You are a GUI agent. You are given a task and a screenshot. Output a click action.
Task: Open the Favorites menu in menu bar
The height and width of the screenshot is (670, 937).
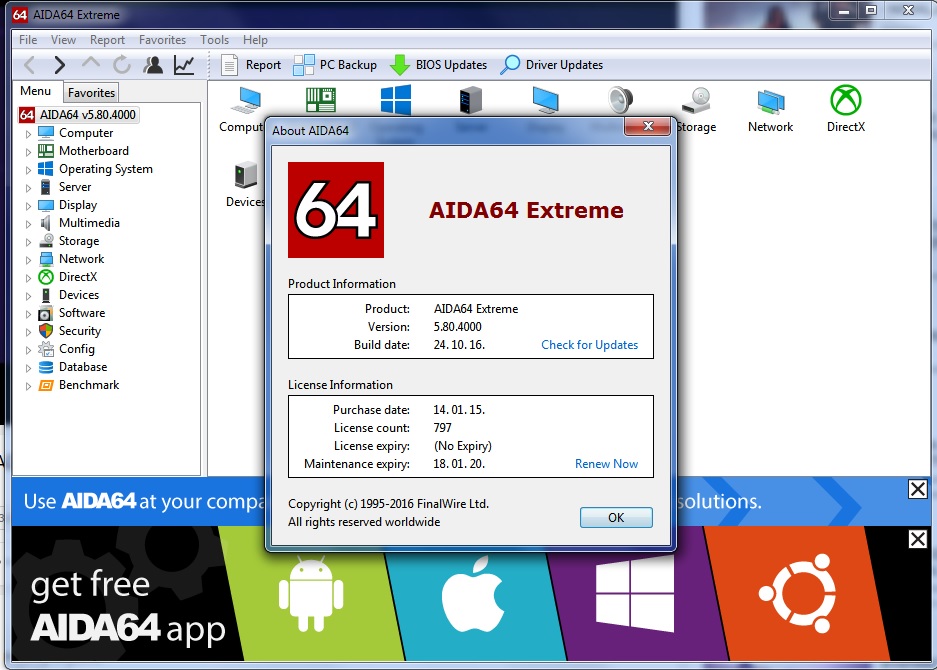pyautogui.click(x=162, y=39)
